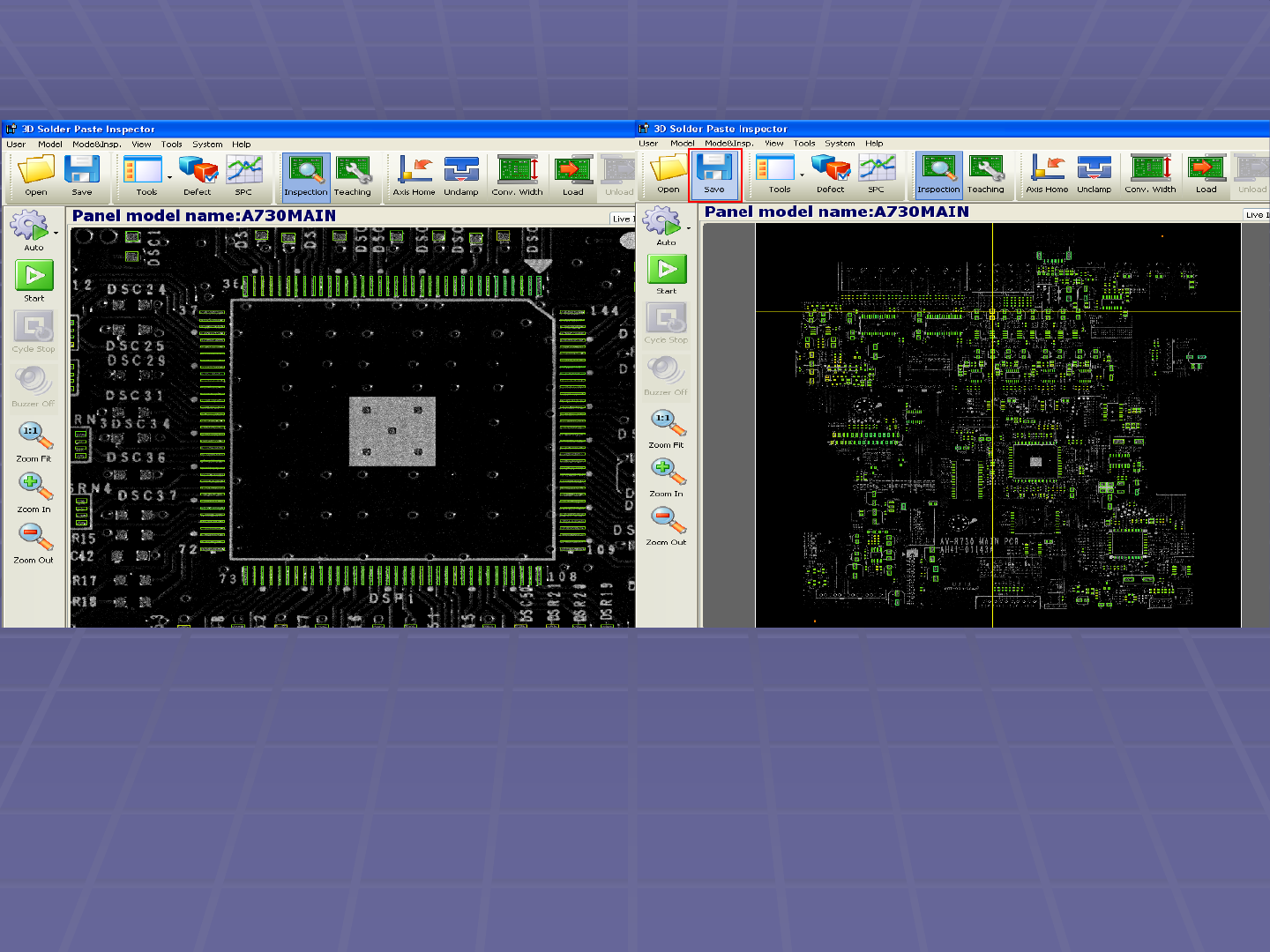Open System menu in right window

pos(840,143)
